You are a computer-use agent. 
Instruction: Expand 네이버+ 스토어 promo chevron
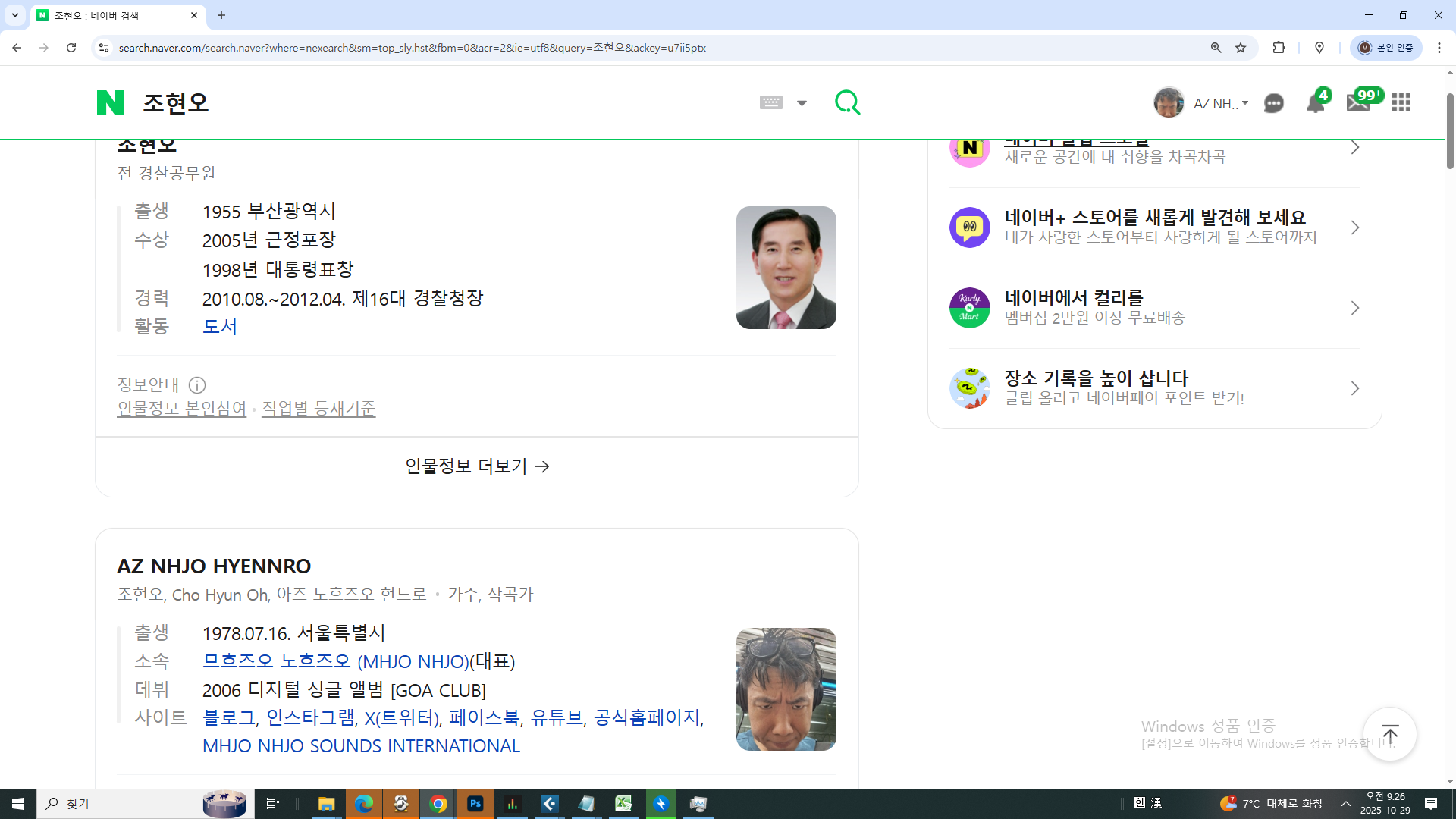tap(1354, 227)
